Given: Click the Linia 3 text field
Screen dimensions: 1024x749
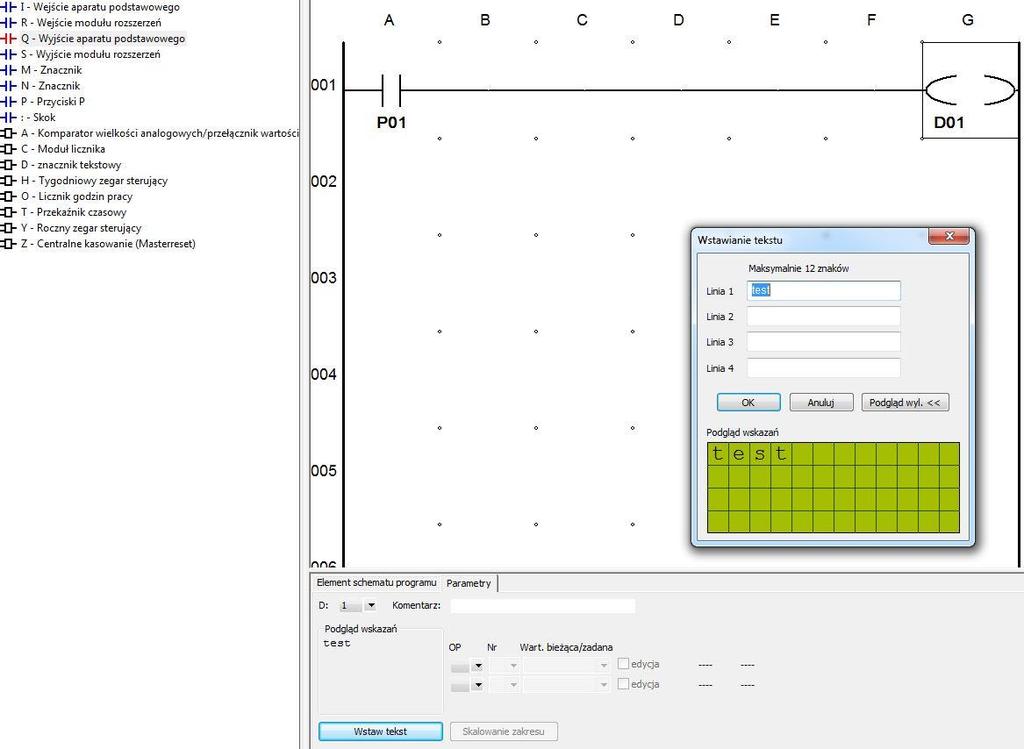Looking at the screenshot, I should click(x=824, y=342).
